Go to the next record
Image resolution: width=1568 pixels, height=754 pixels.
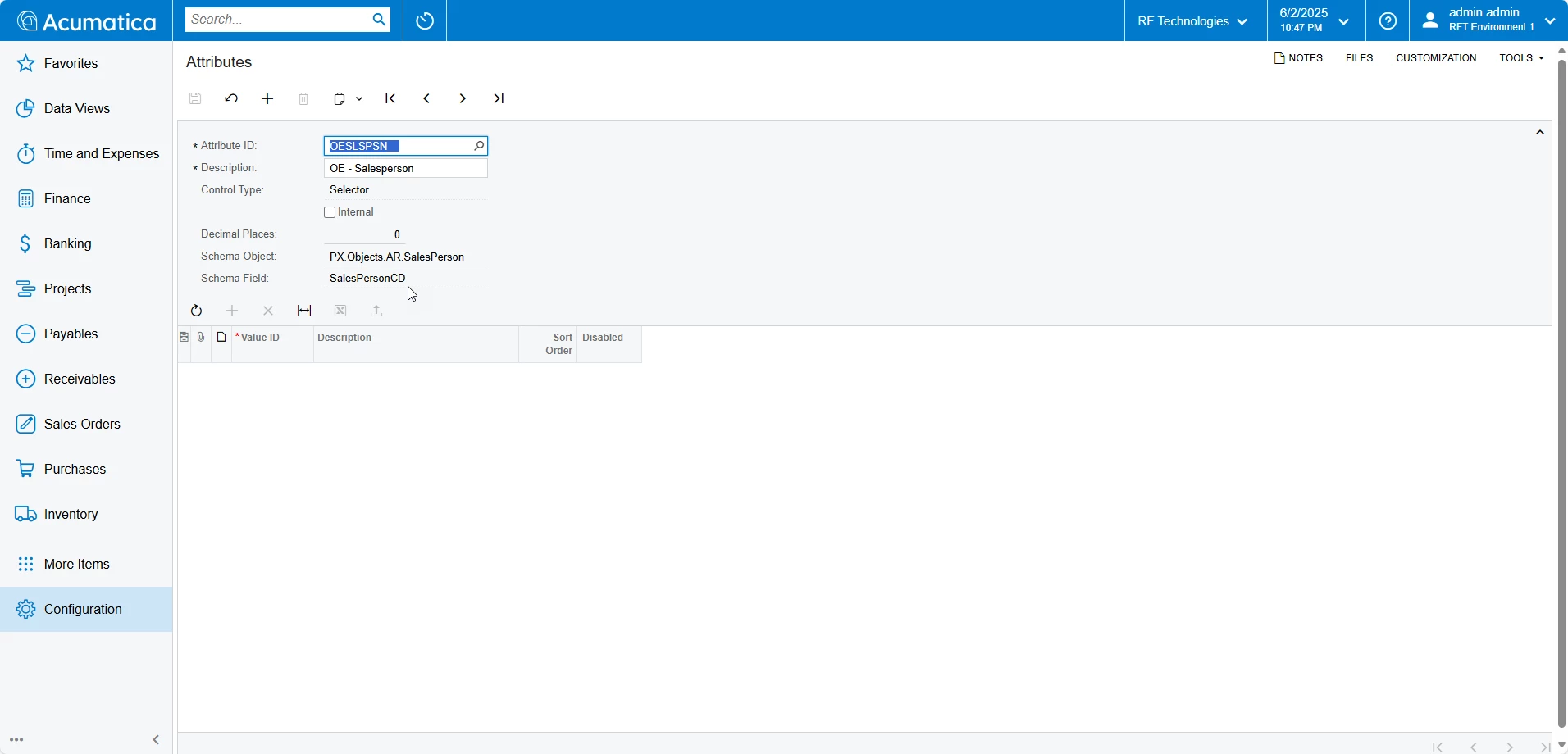[x=463, y=99]
